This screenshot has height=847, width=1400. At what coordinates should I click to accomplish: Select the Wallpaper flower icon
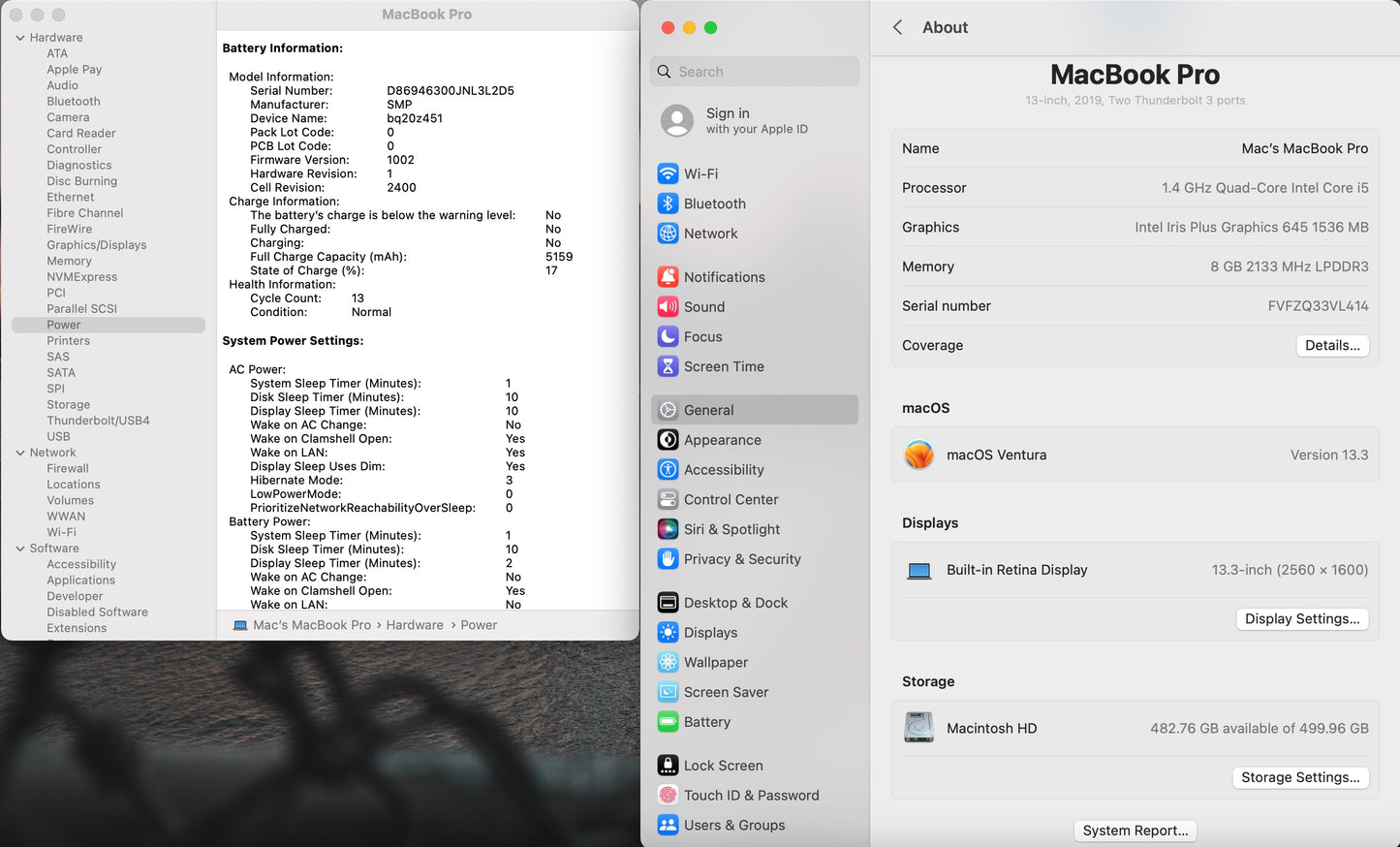(668, 662)
